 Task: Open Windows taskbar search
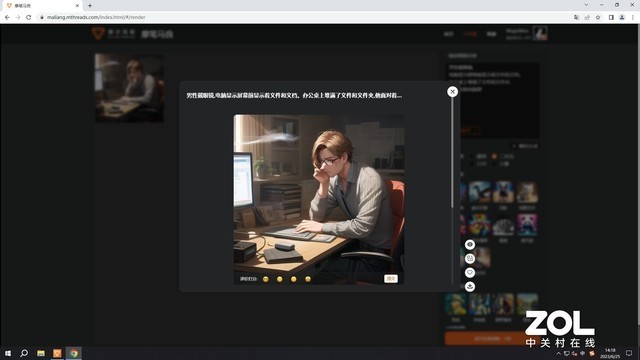24,353
